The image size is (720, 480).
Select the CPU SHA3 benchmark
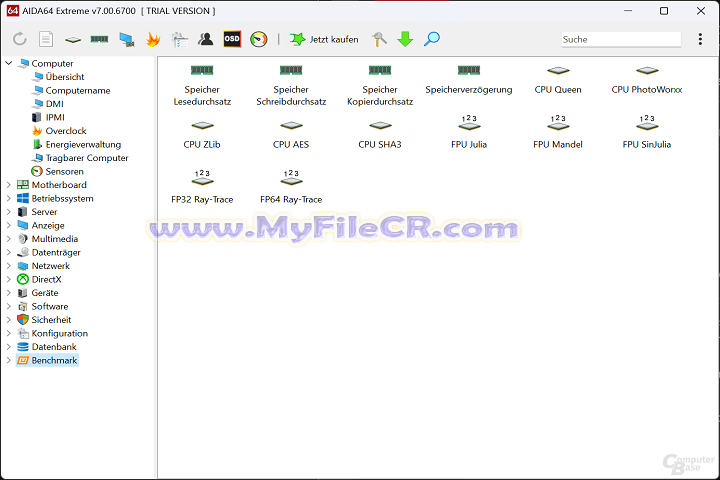[x=380, y=135]
